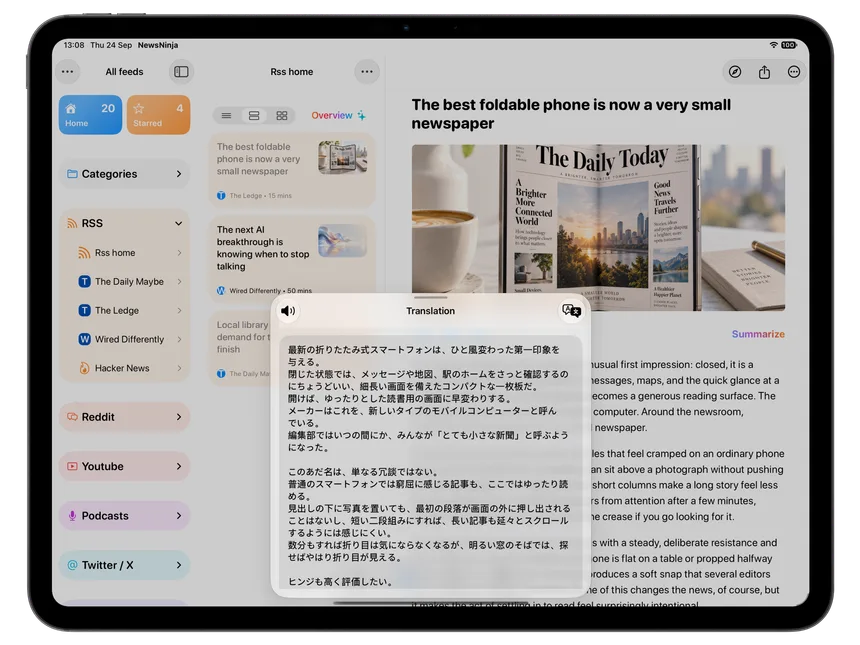
Task: Select the Starred items tile
Action: [159, 115]
